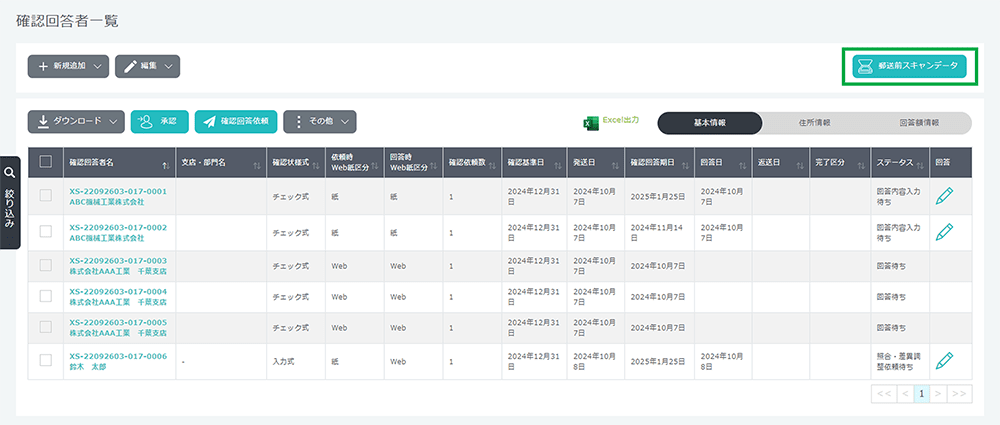Expand the その他 options menu
Image resolution: width=1000 pixels, height=425 pixels.
pos(320,122)
